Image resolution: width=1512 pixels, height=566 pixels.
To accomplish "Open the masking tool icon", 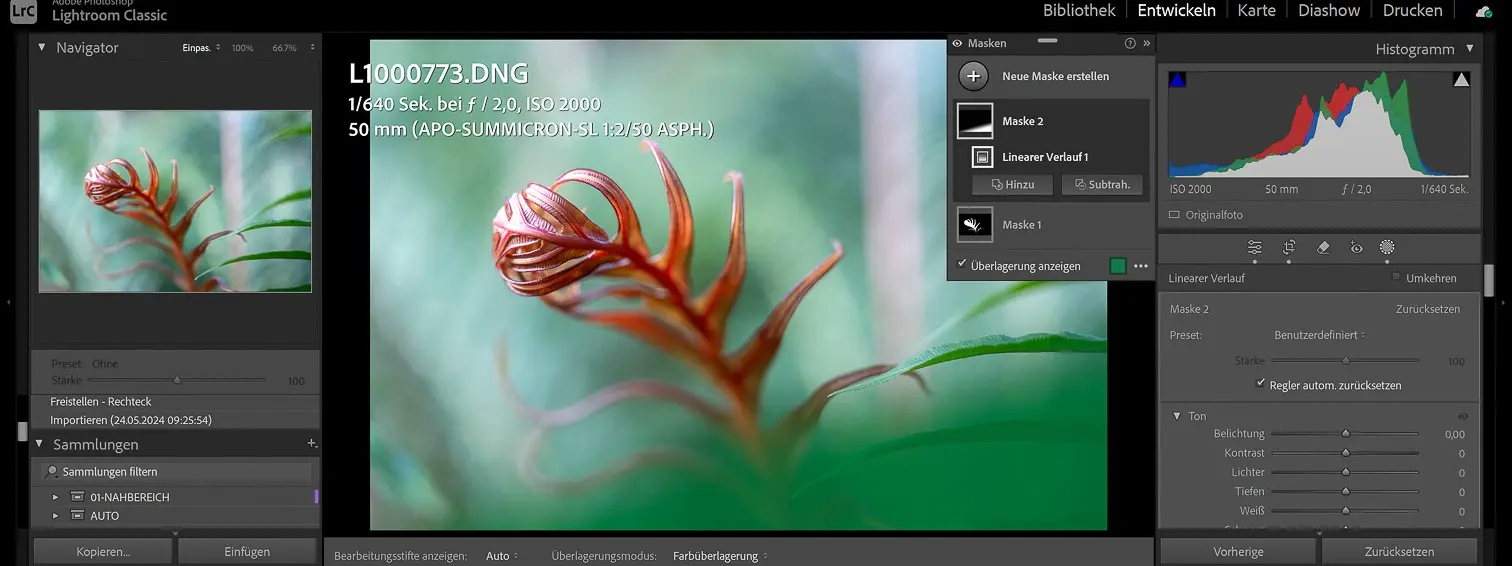I will (x=1387, y=247).
